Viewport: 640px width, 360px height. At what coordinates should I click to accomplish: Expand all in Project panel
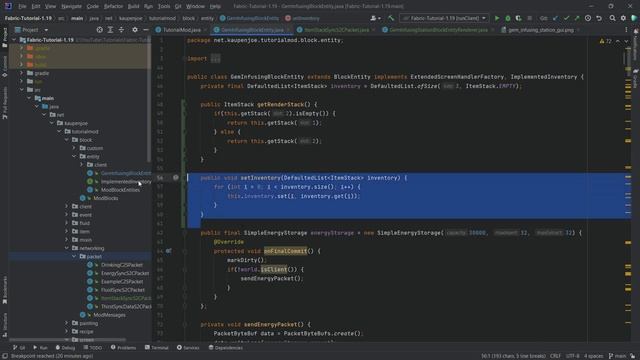(x=110, y=30)
